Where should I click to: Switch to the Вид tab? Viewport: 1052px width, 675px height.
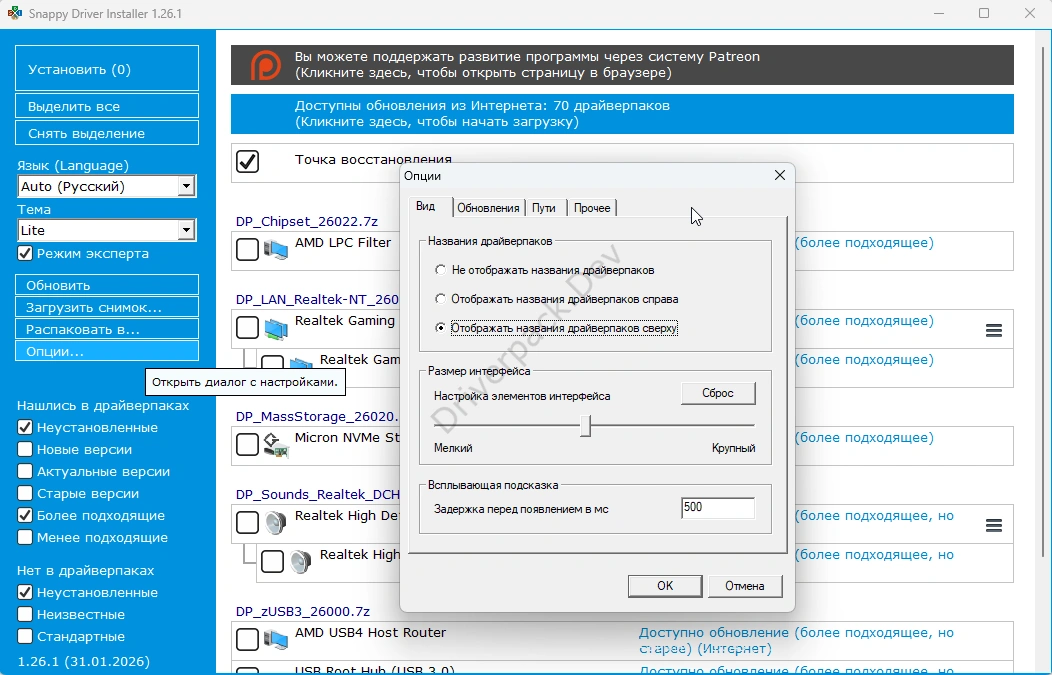click(426, 206)
